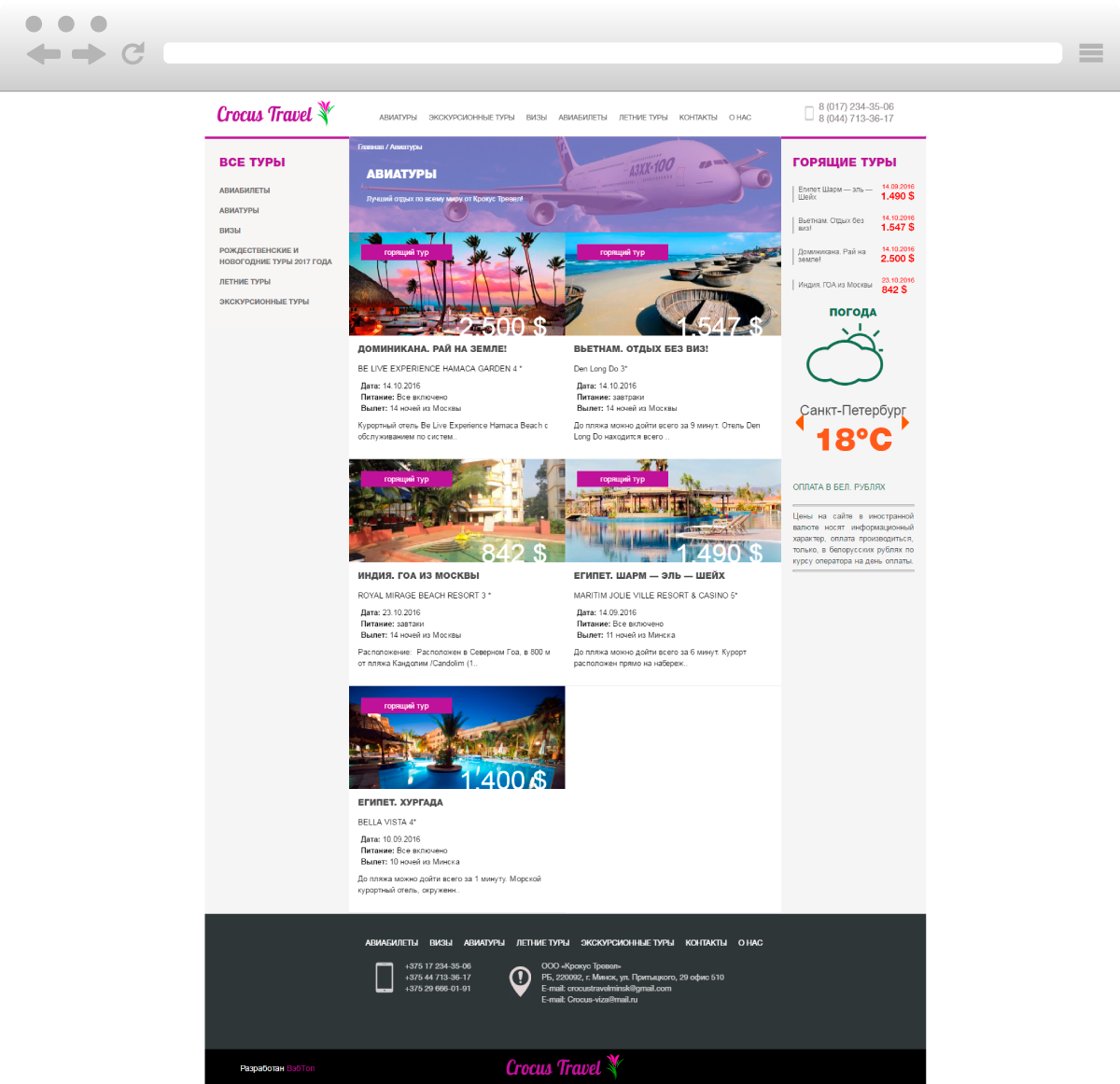1120x1084 pixels.
Task: Click the Crocus Travel header logo
Action: [x=274, y=114]
